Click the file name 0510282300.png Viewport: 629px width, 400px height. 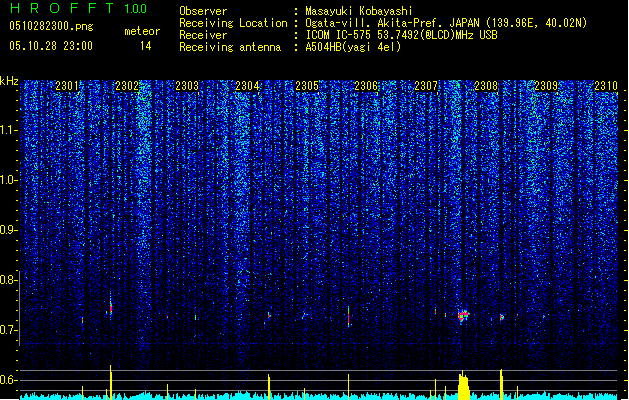click(51, 26)
